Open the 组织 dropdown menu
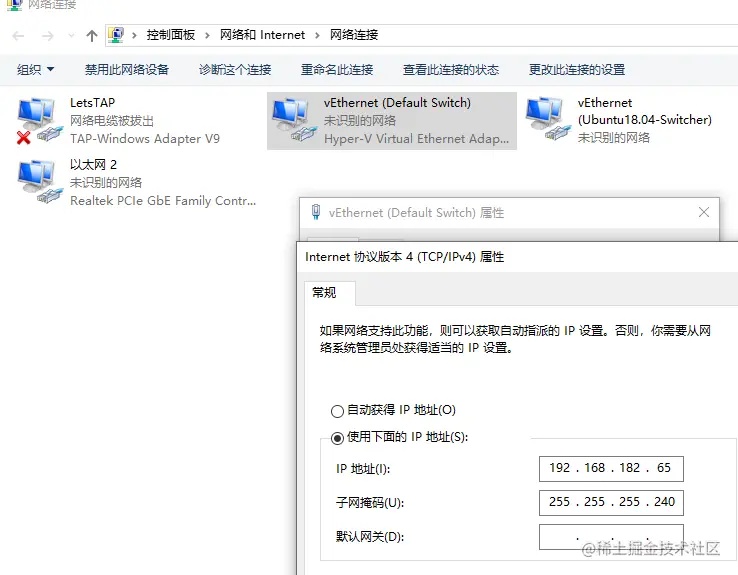Image resolution: width=738 pixels, height=575 pixels. 35,70
